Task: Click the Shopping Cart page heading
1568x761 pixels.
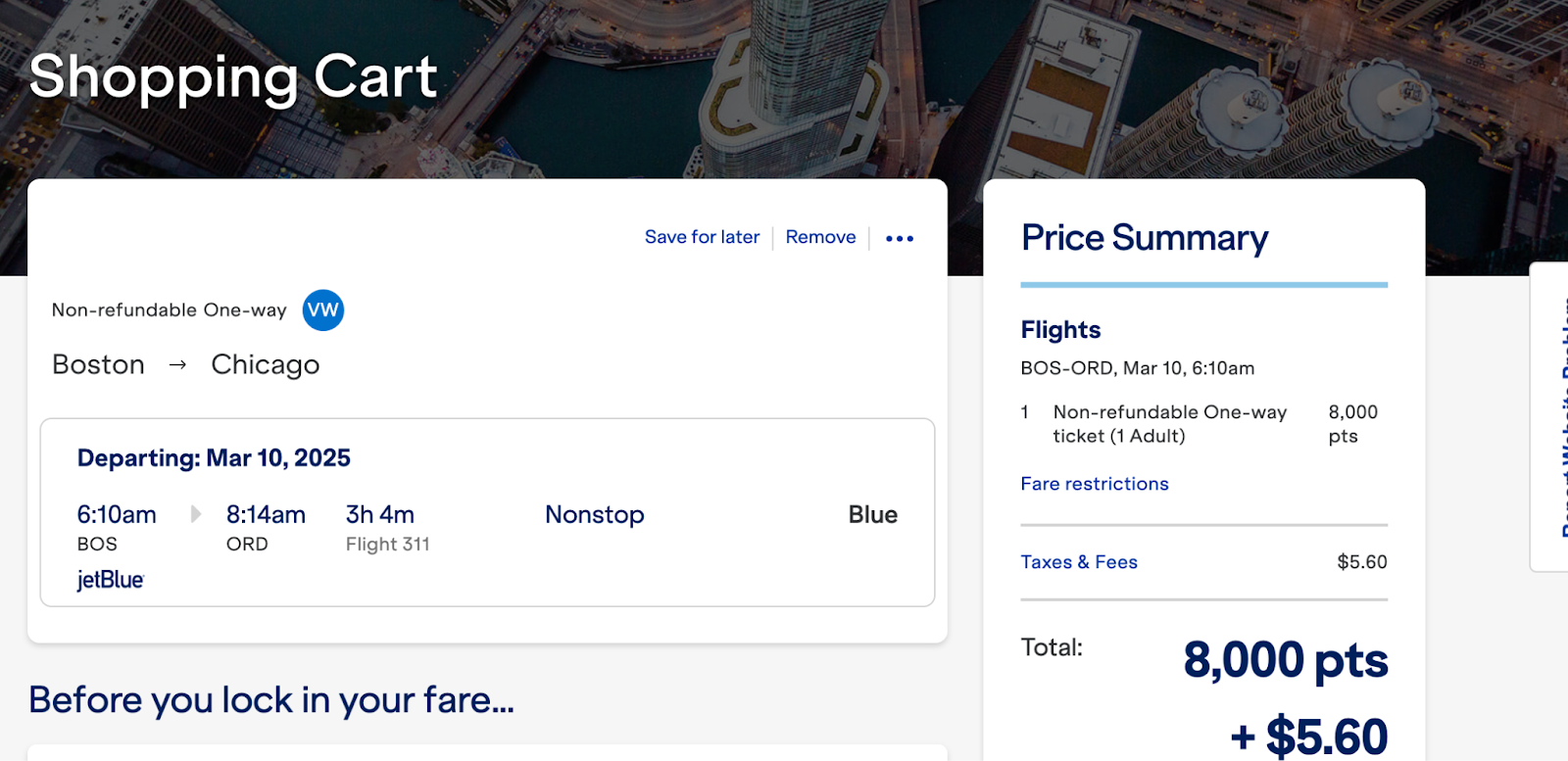Action: [233, 76]
